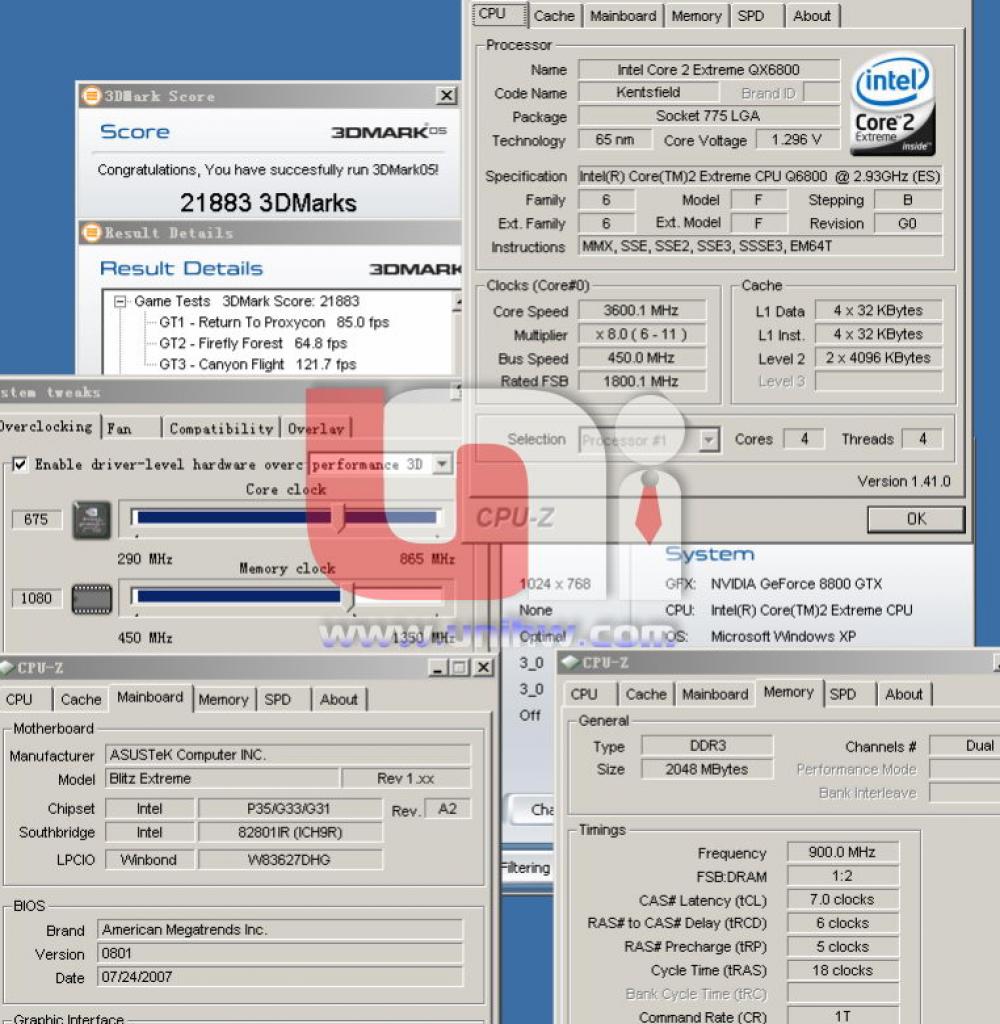Viewport: 1000px width, 1024px height.
Task: Click the OK button in CPU-Z
Action: [916, 519]
